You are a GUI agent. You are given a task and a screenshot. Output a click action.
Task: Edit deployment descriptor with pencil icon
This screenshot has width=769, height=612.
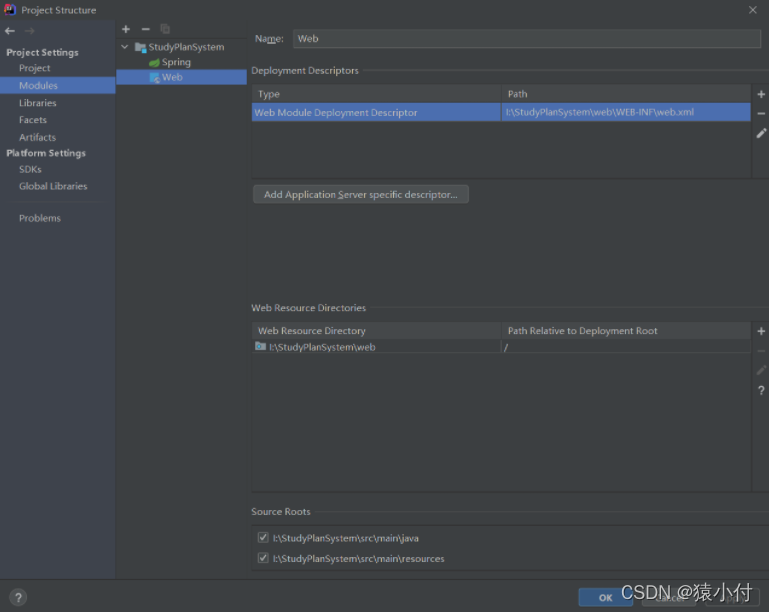click(761, 133)
